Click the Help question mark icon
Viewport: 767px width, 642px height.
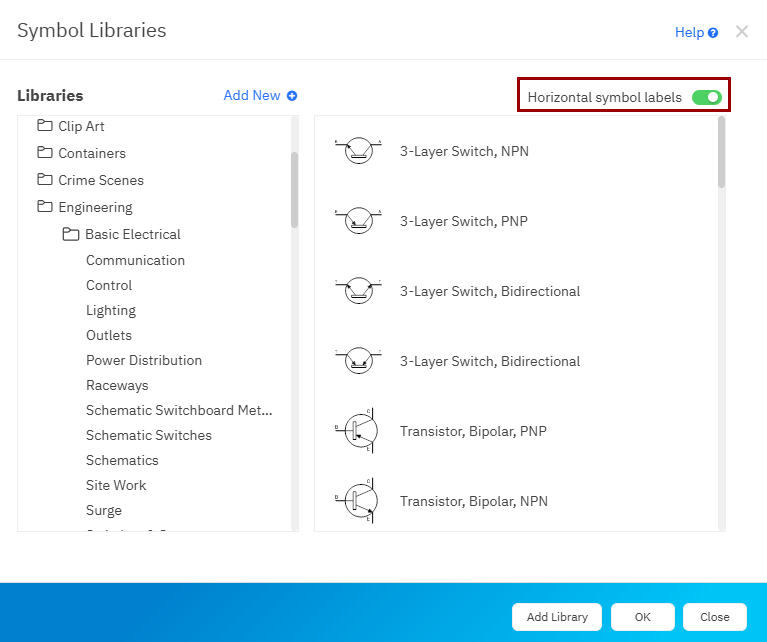[713, 33]
